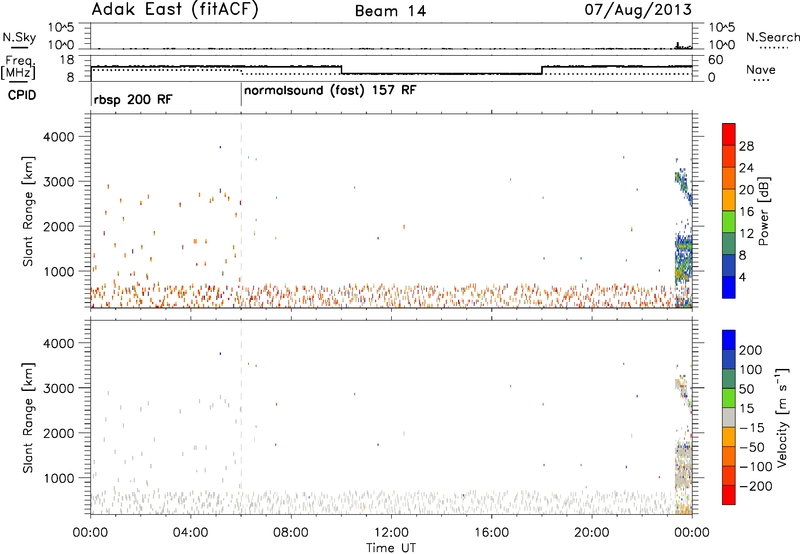Click the 'N.Search' legend label

point(773,37)
